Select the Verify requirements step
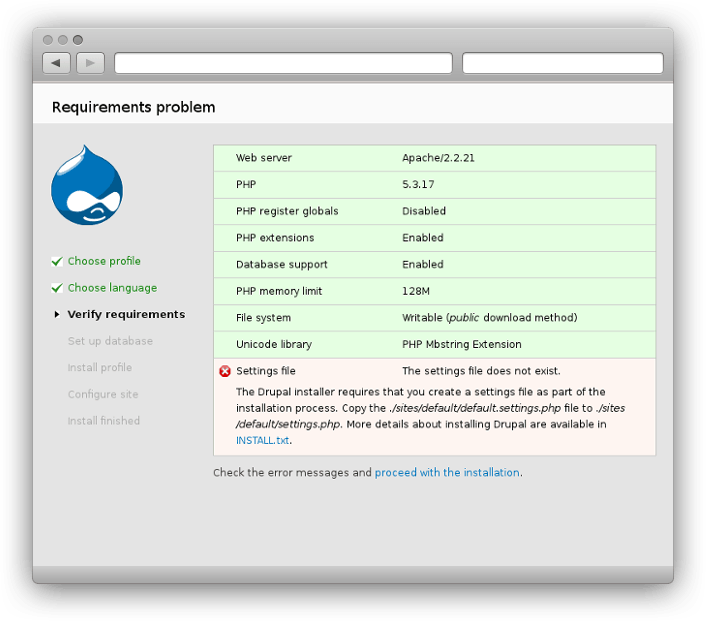 coord(127,314)
